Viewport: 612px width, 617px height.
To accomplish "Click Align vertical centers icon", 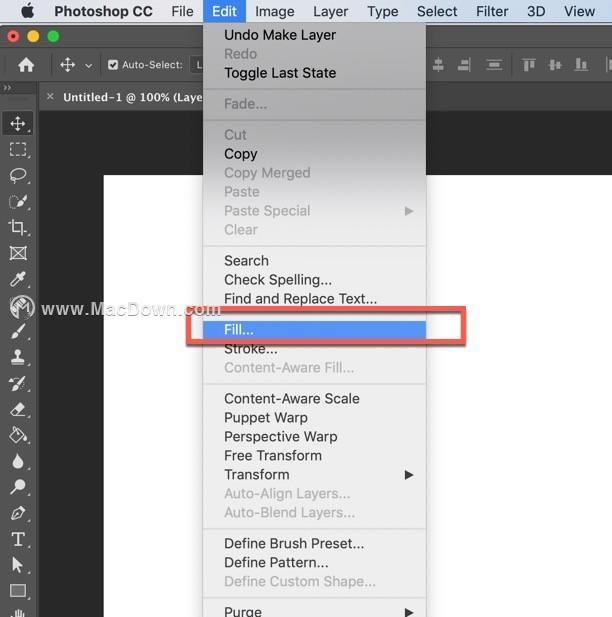I will tap(555, 65).
